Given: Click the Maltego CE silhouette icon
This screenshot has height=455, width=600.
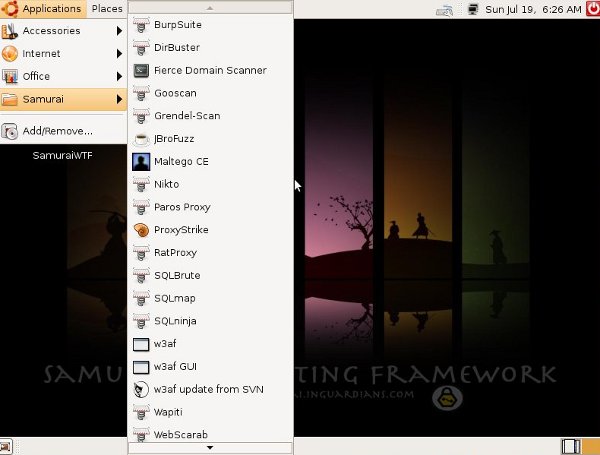Looking at the screenshot, I should (x=141, y=161).
